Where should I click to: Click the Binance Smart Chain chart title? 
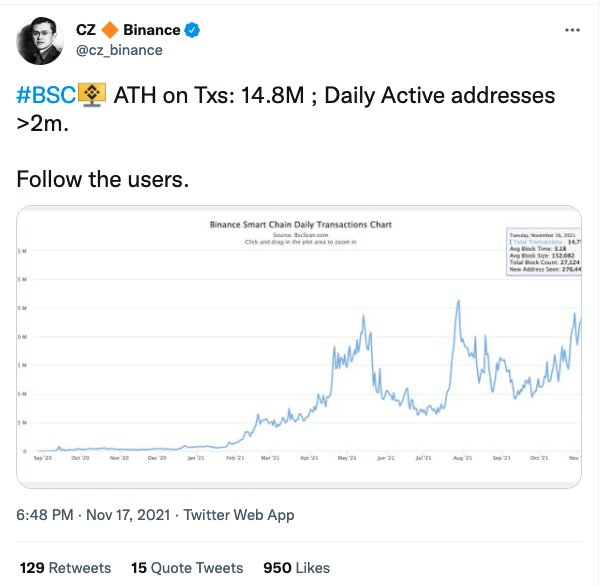300,226
